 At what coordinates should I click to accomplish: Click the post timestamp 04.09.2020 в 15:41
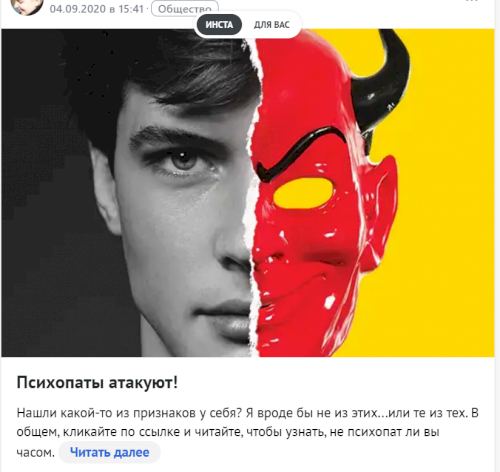pos(97,9)
